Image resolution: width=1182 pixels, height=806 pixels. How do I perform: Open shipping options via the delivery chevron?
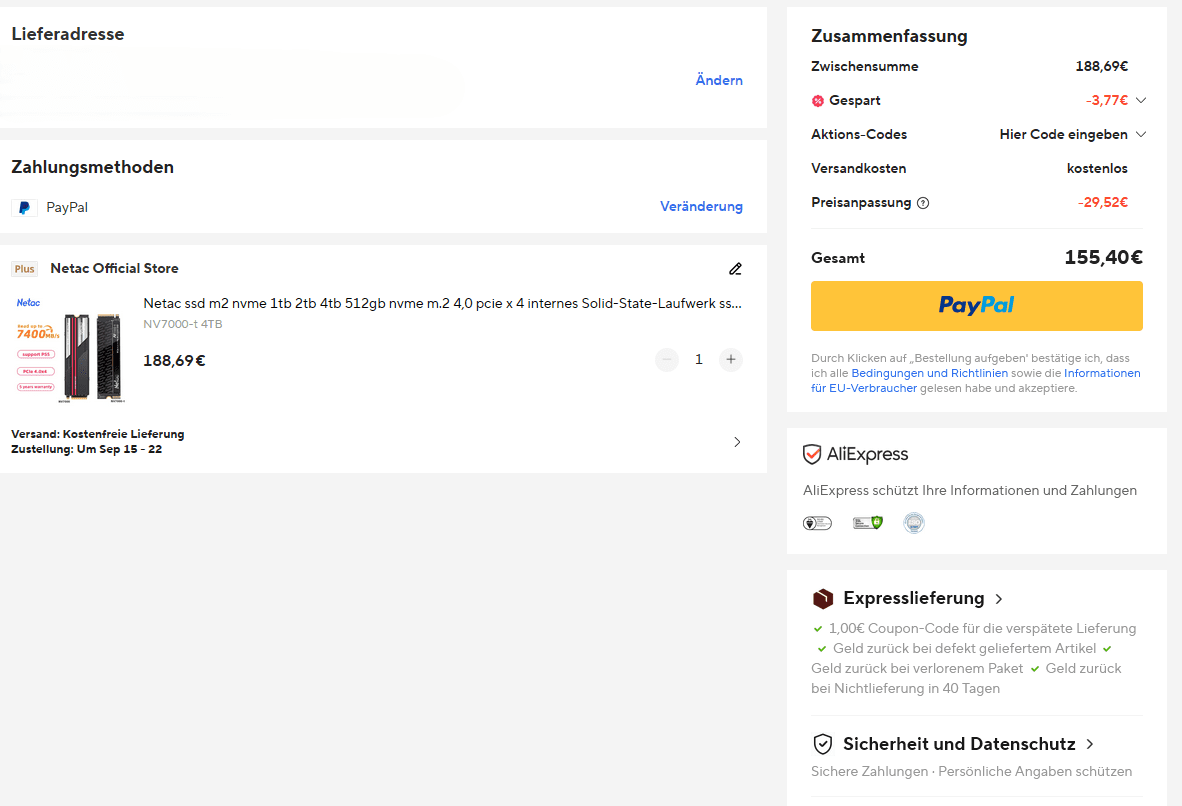[737, 442]
